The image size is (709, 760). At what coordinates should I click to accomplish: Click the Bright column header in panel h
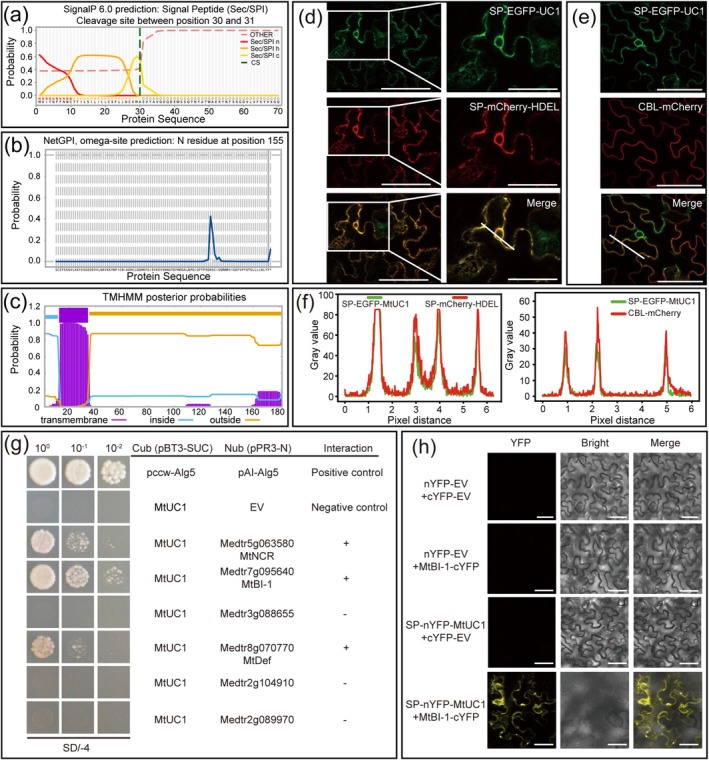tap(595, 443)
